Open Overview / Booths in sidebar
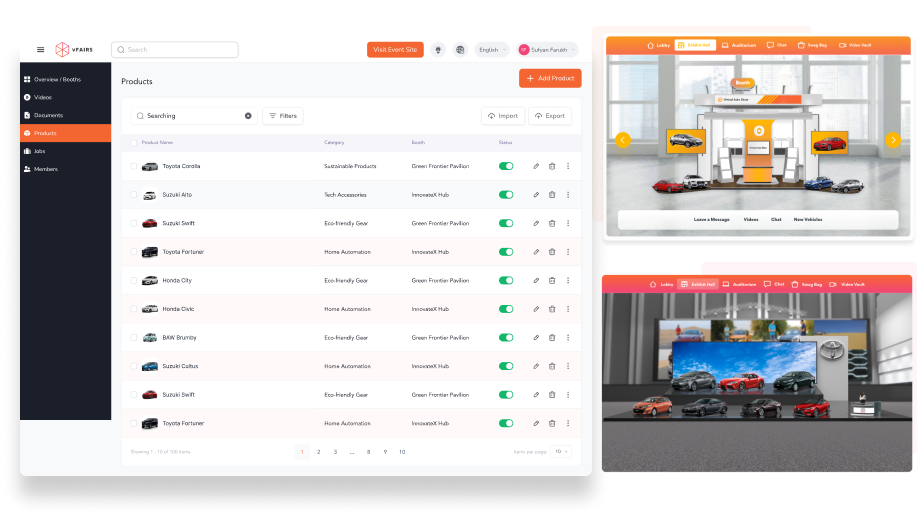 [x=65, y=79]
